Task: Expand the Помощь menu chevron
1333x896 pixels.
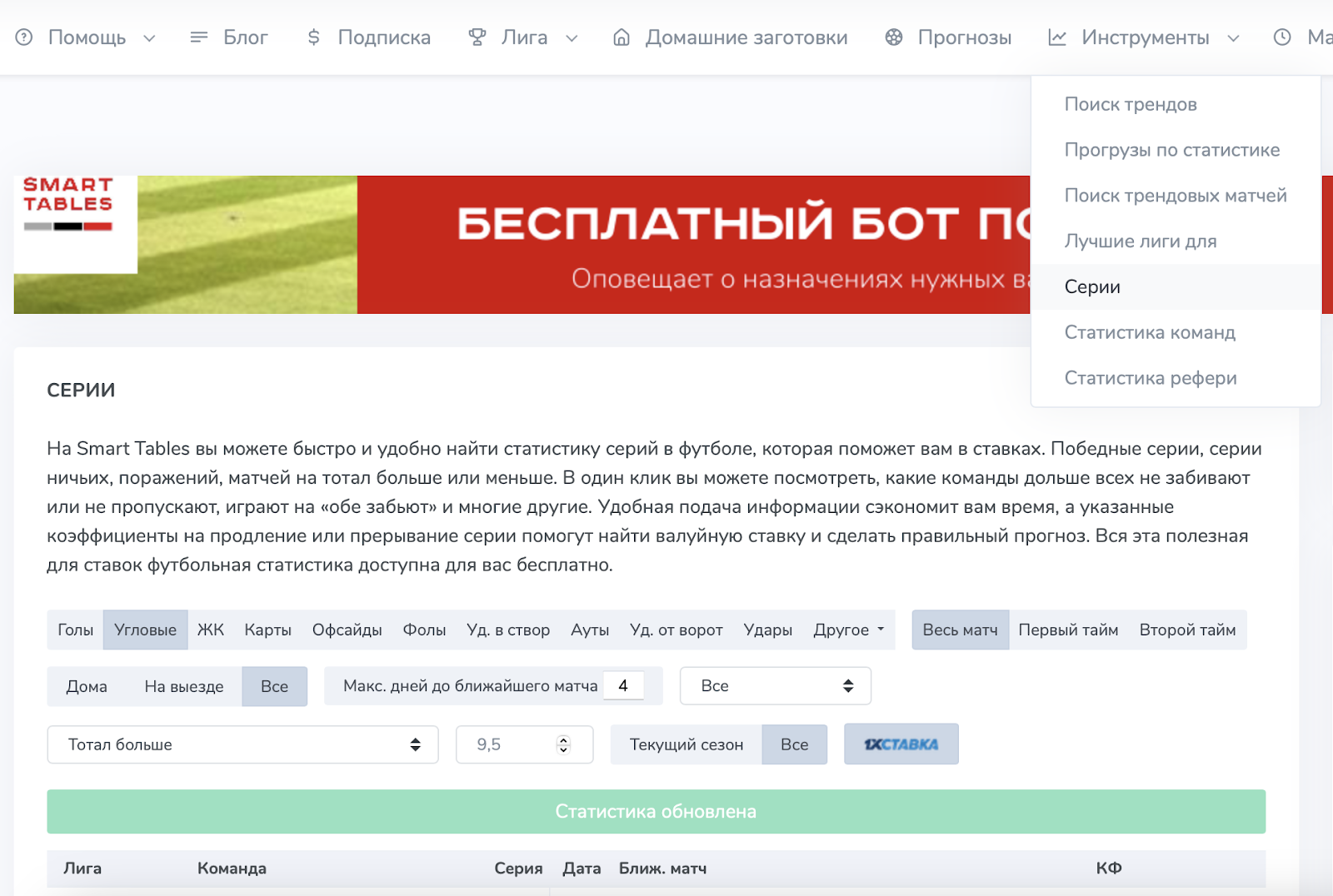Action: [149, 38]
